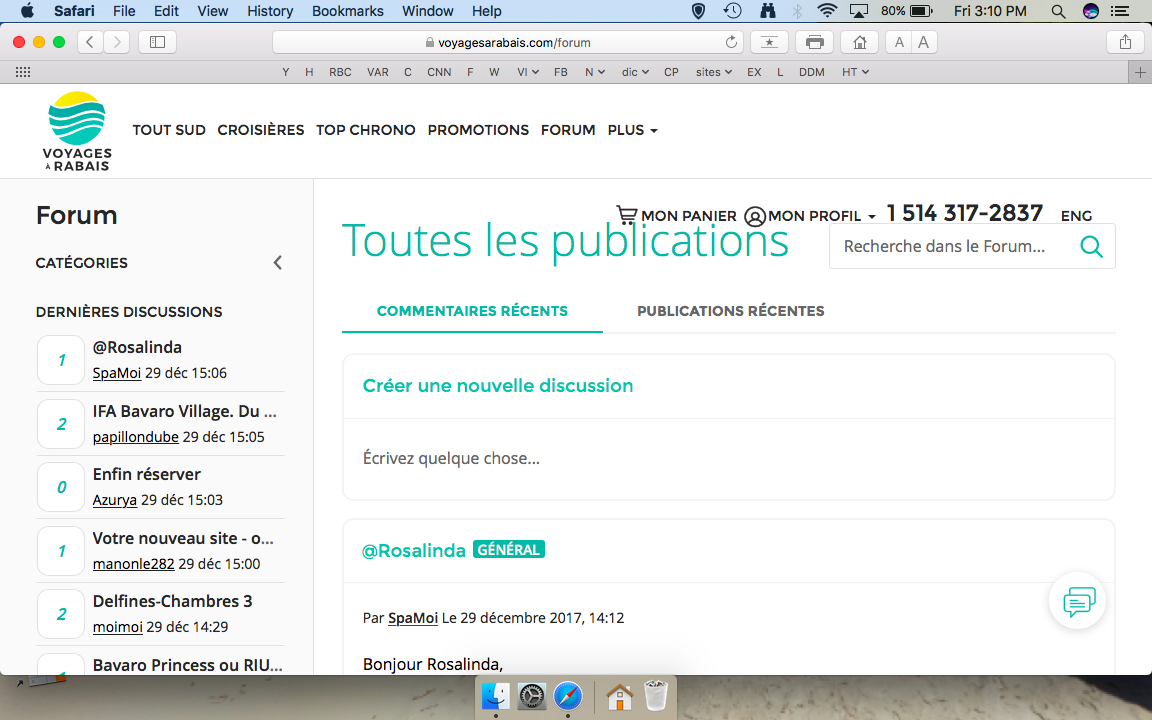
Task: Open the History menu
Action: (x=270, y=11)
